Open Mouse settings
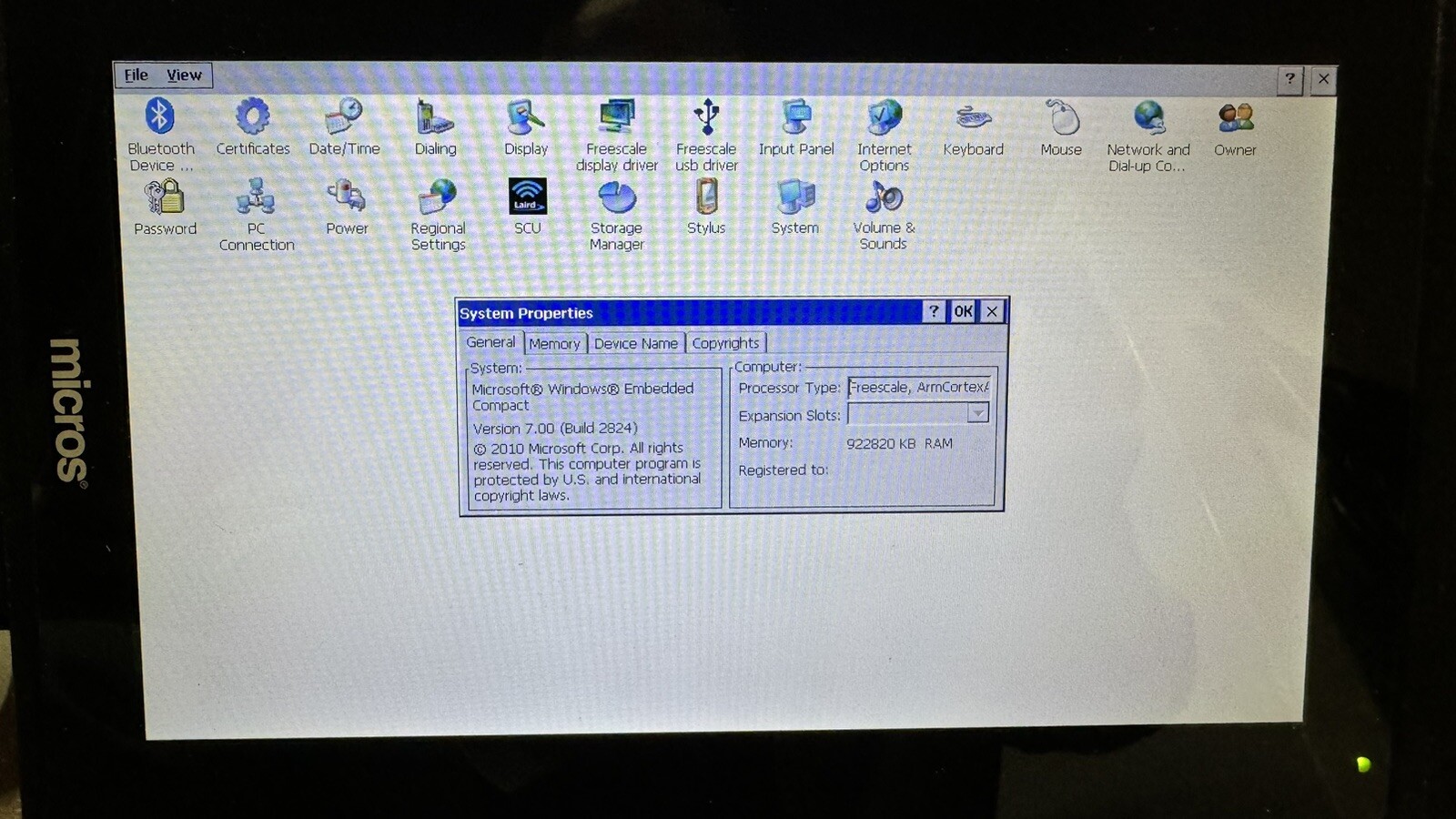This screenshot has width=1456, height=819. point(1061,128)
